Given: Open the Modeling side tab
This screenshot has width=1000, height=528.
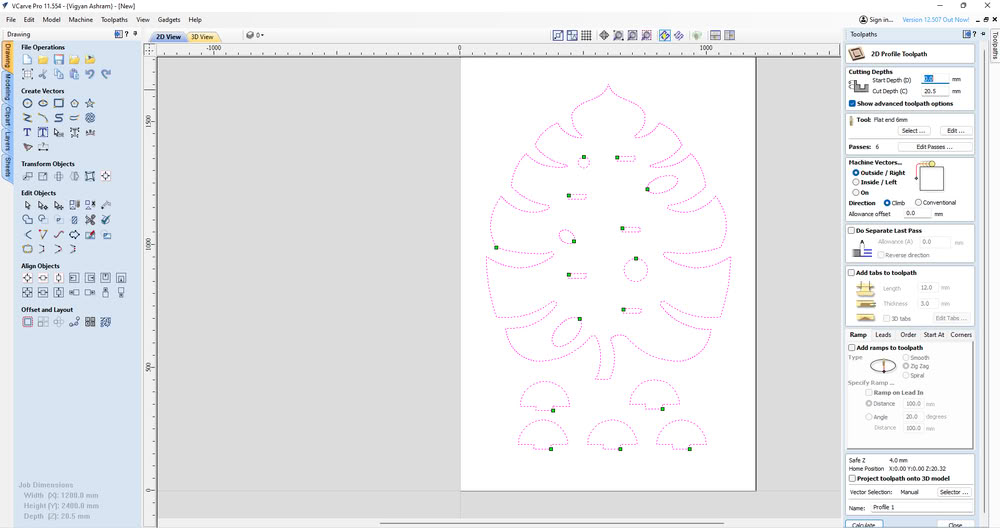Looking at the screenshot, I should (x=8, y=86).
